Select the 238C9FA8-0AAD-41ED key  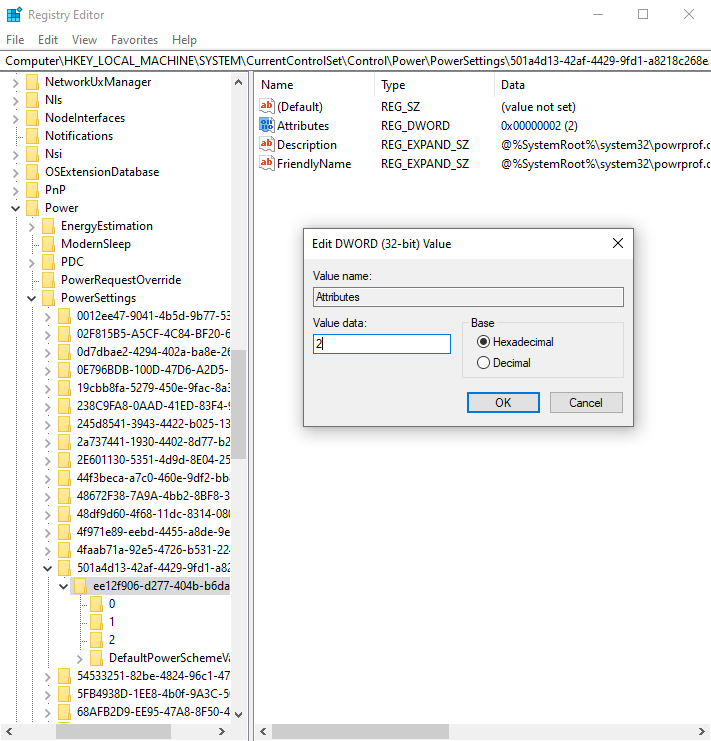coord(154,406)
